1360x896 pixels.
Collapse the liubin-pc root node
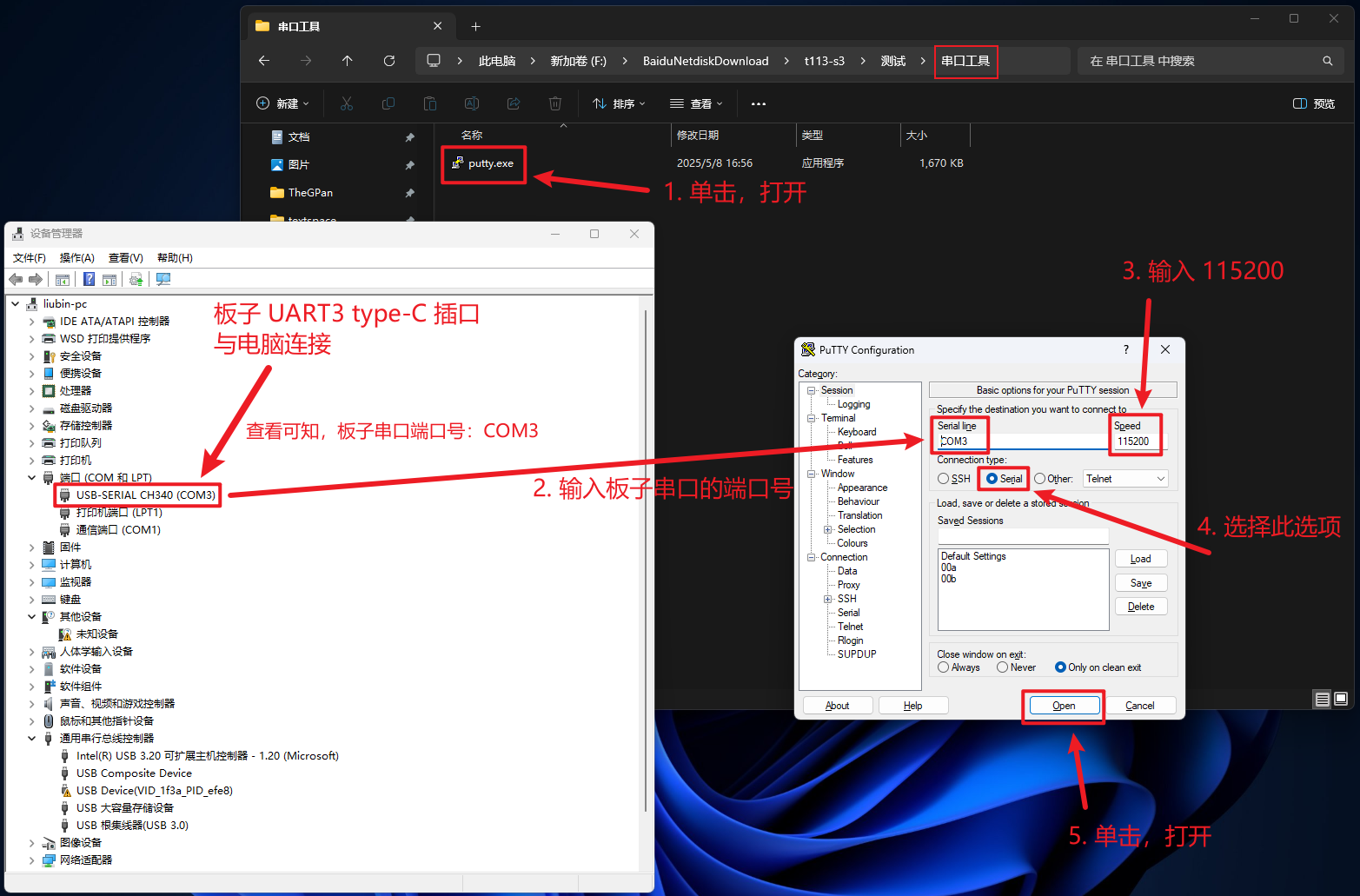16,303
